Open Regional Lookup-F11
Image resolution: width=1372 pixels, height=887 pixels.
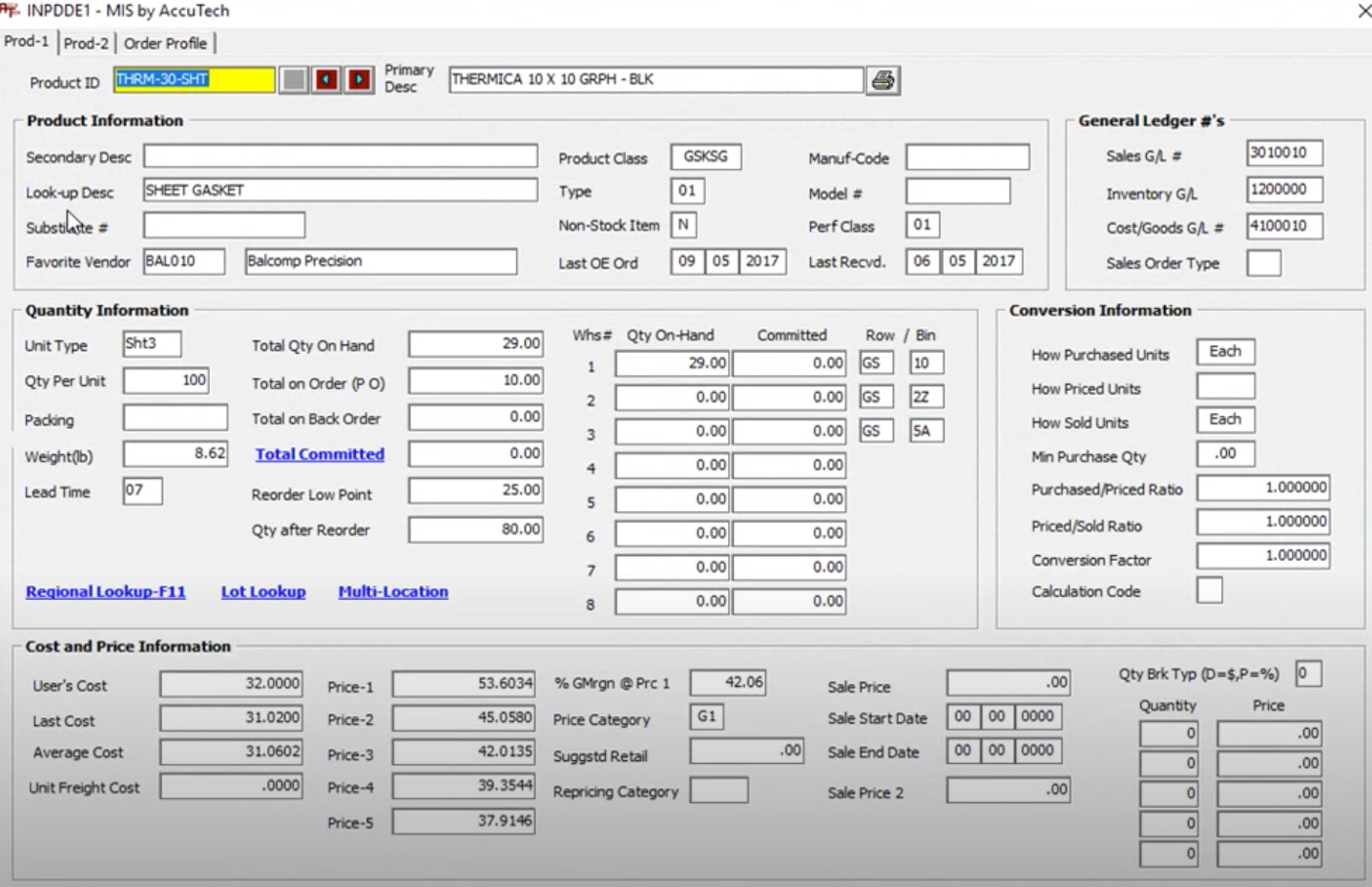(105, 591)
